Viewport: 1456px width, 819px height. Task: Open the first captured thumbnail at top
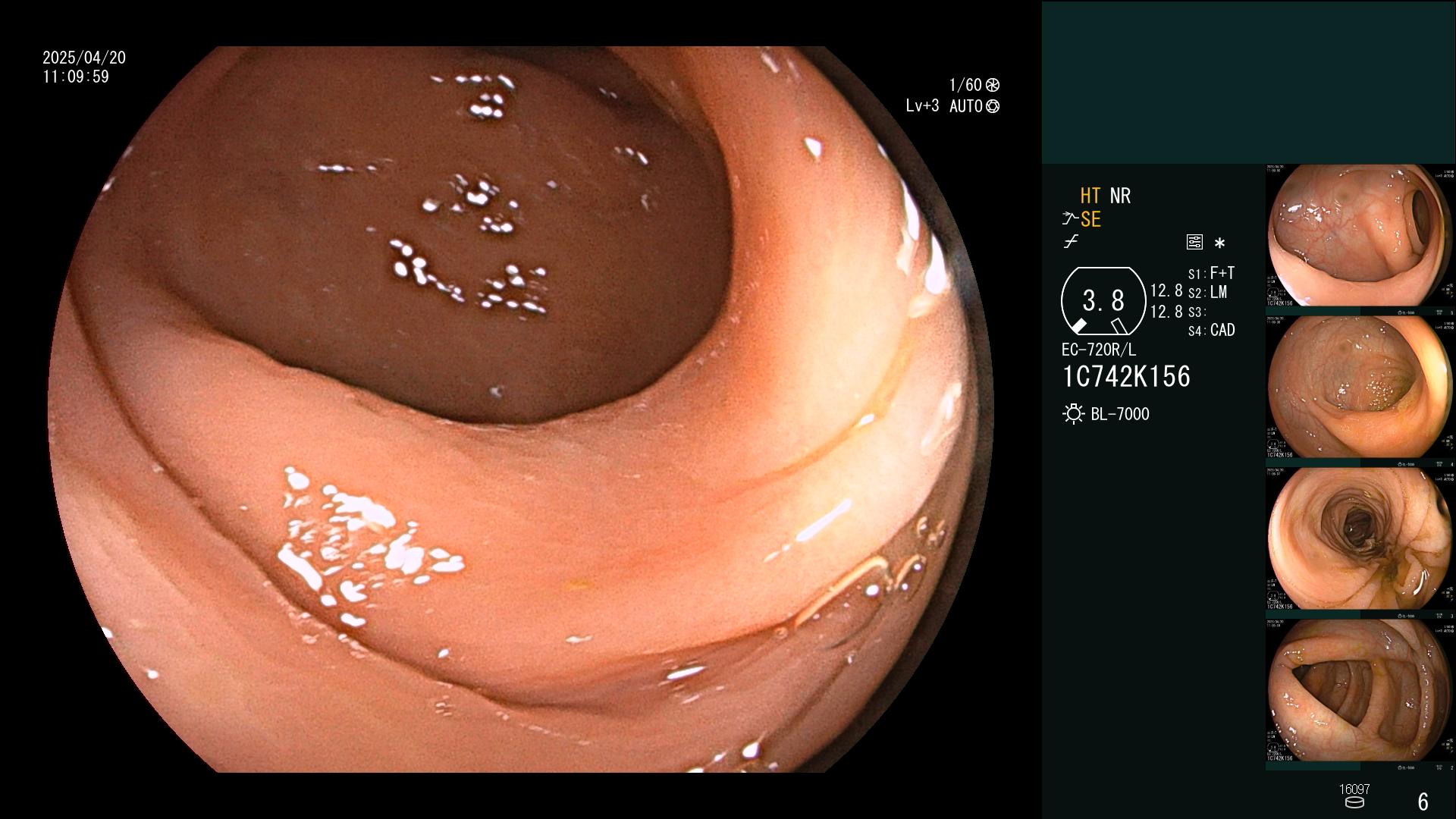click(x=1360, y=236)
